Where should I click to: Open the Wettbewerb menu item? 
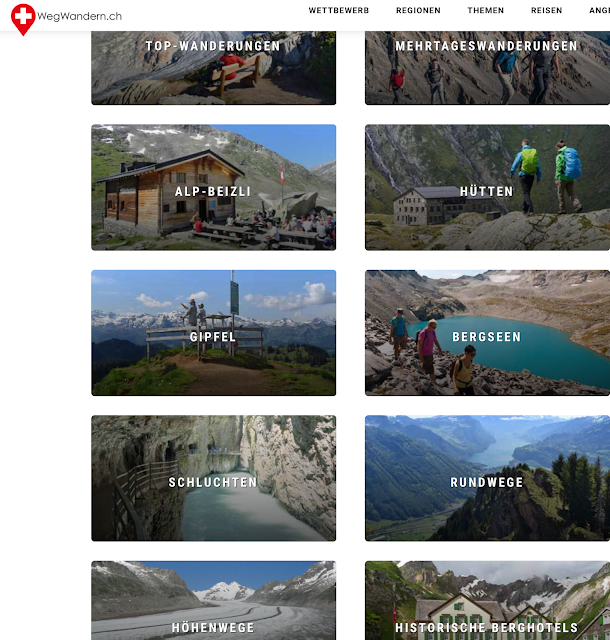(338, 10)
